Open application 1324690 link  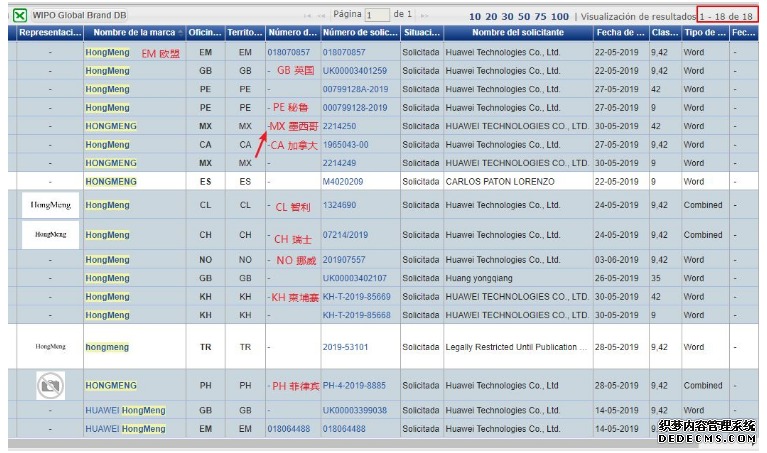(x=339, y=205)
